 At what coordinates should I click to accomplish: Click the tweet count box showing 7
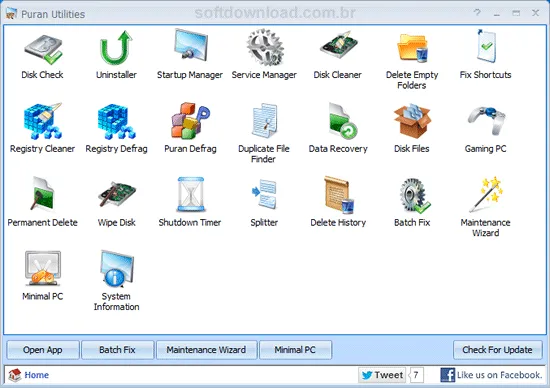416,375
